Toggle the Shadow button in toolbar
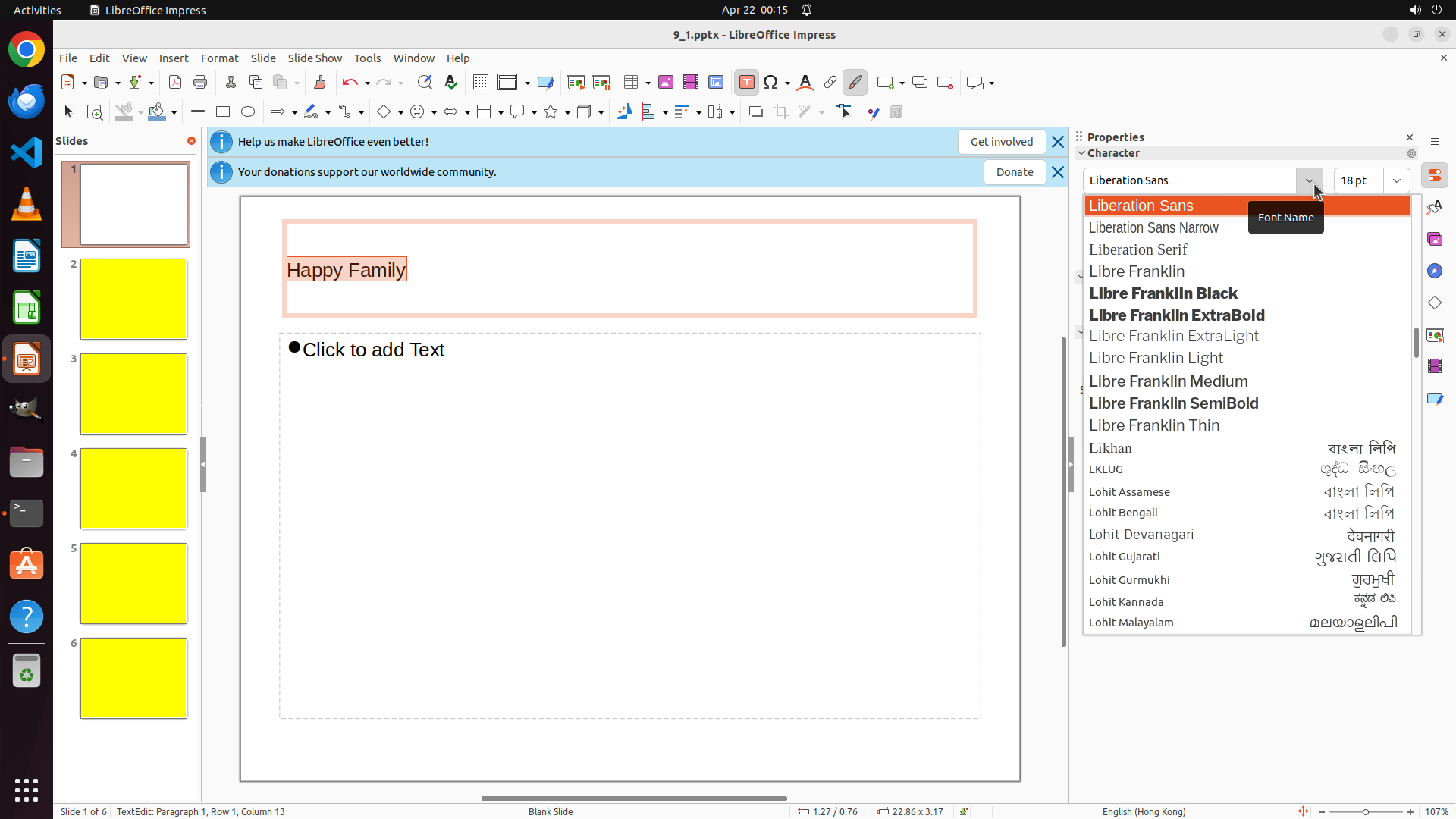This screenshot has width=1456, height=819. coord(755,112)
